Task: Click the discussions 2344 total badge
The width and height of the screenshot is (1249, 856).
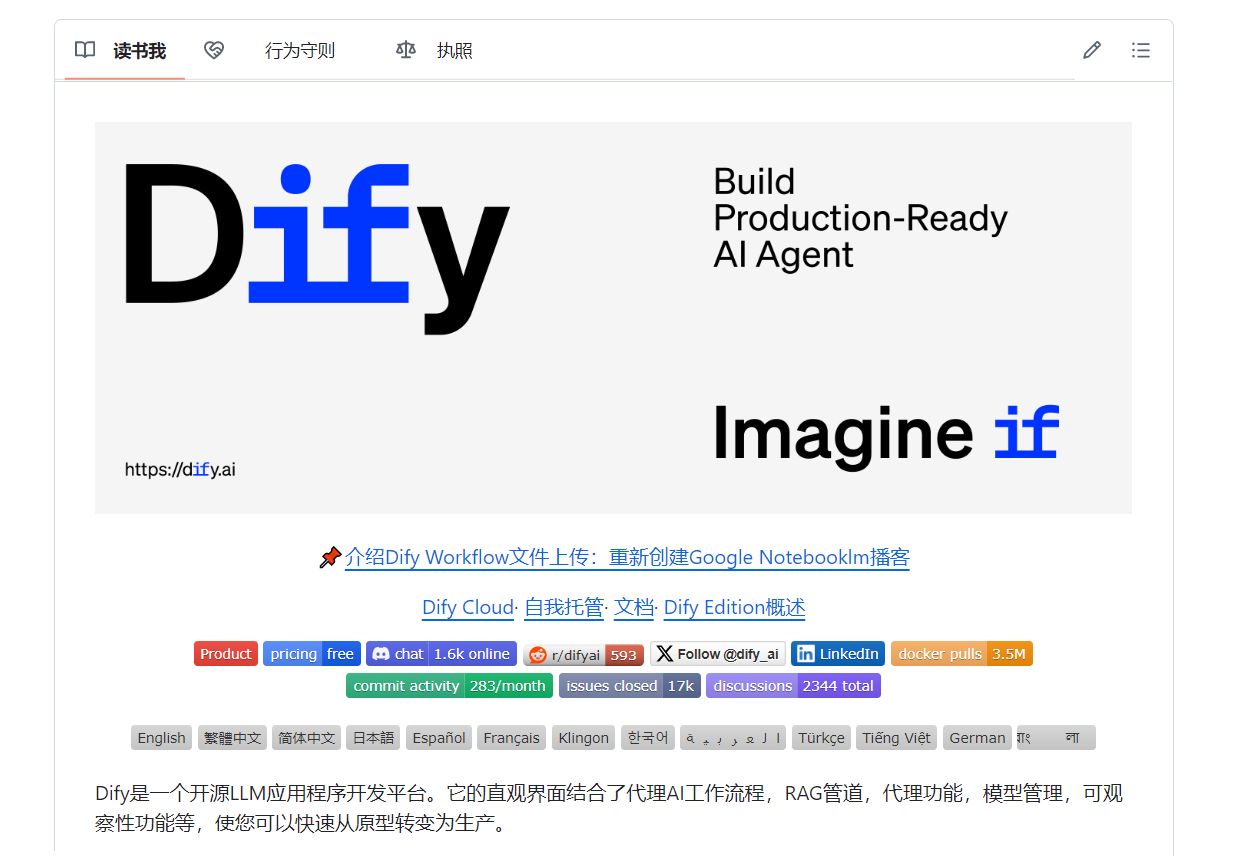Action: coord(793,686)
